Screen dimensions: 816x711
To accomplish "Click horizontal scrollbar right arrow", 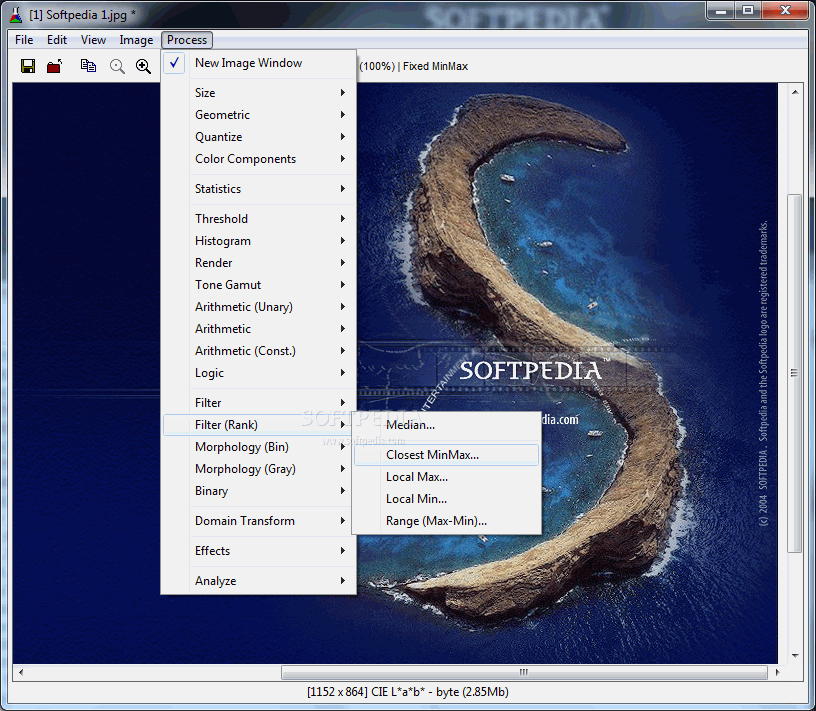I will pyautogui.click(x=777, y=672).
